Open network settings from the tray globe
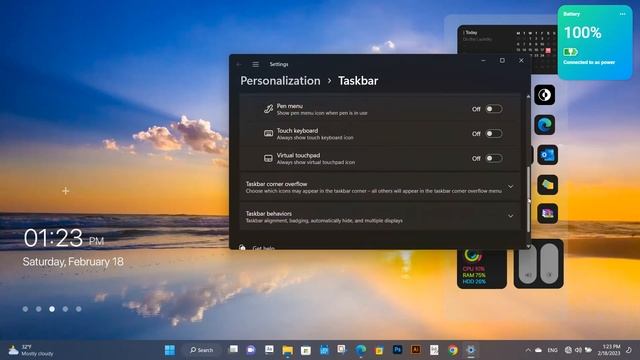Screen dimensions: 640x360 click(568, 350)
